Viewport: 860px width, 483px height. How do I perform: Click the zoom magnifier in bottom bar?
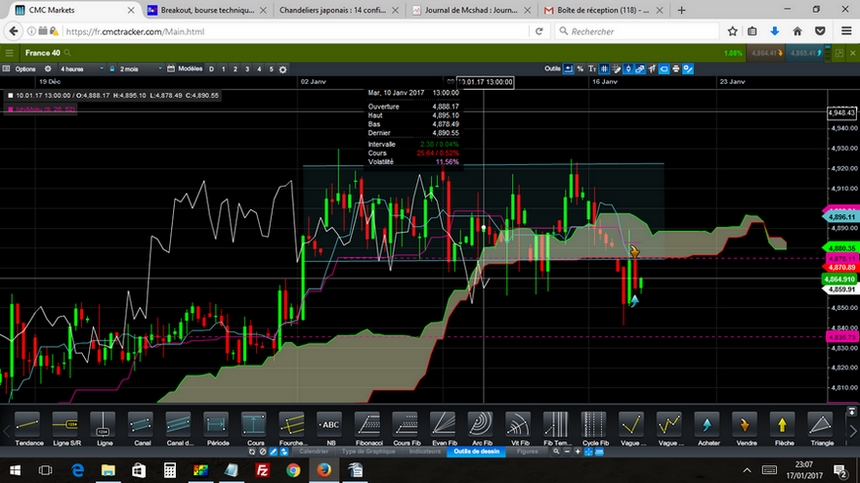coord(556,452)
